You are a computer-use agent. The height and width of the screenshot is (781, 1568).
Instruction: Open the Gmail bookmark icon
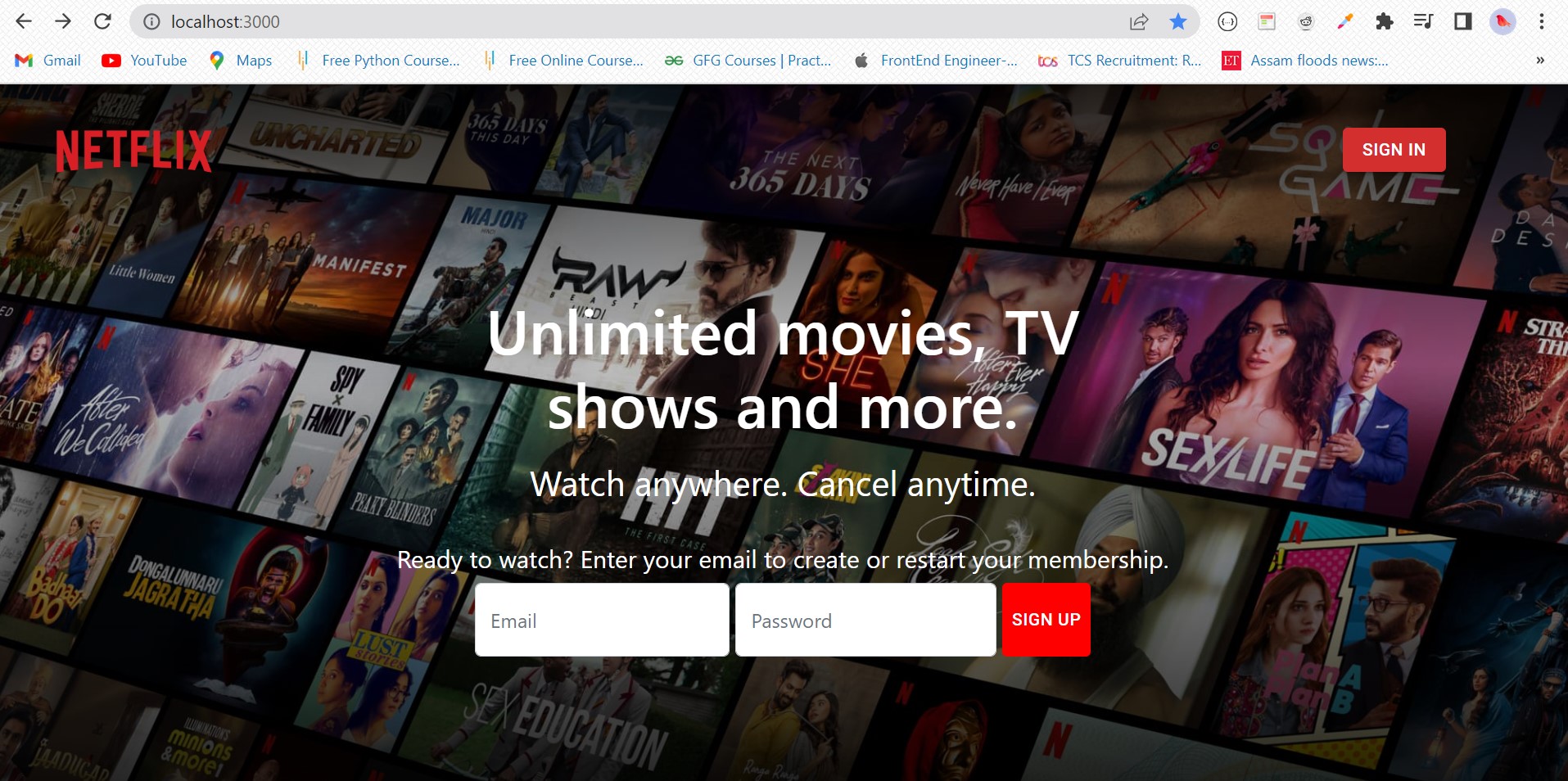22,60
